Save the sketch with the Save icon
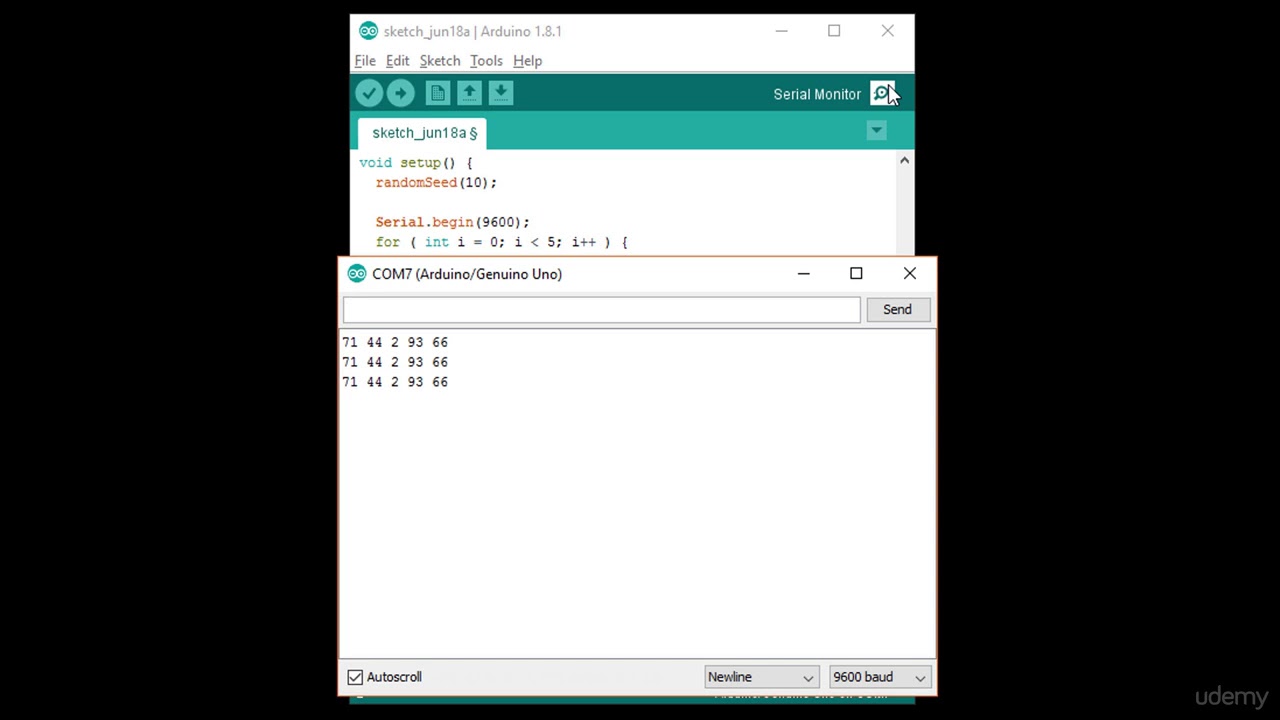 pos(501,93)
